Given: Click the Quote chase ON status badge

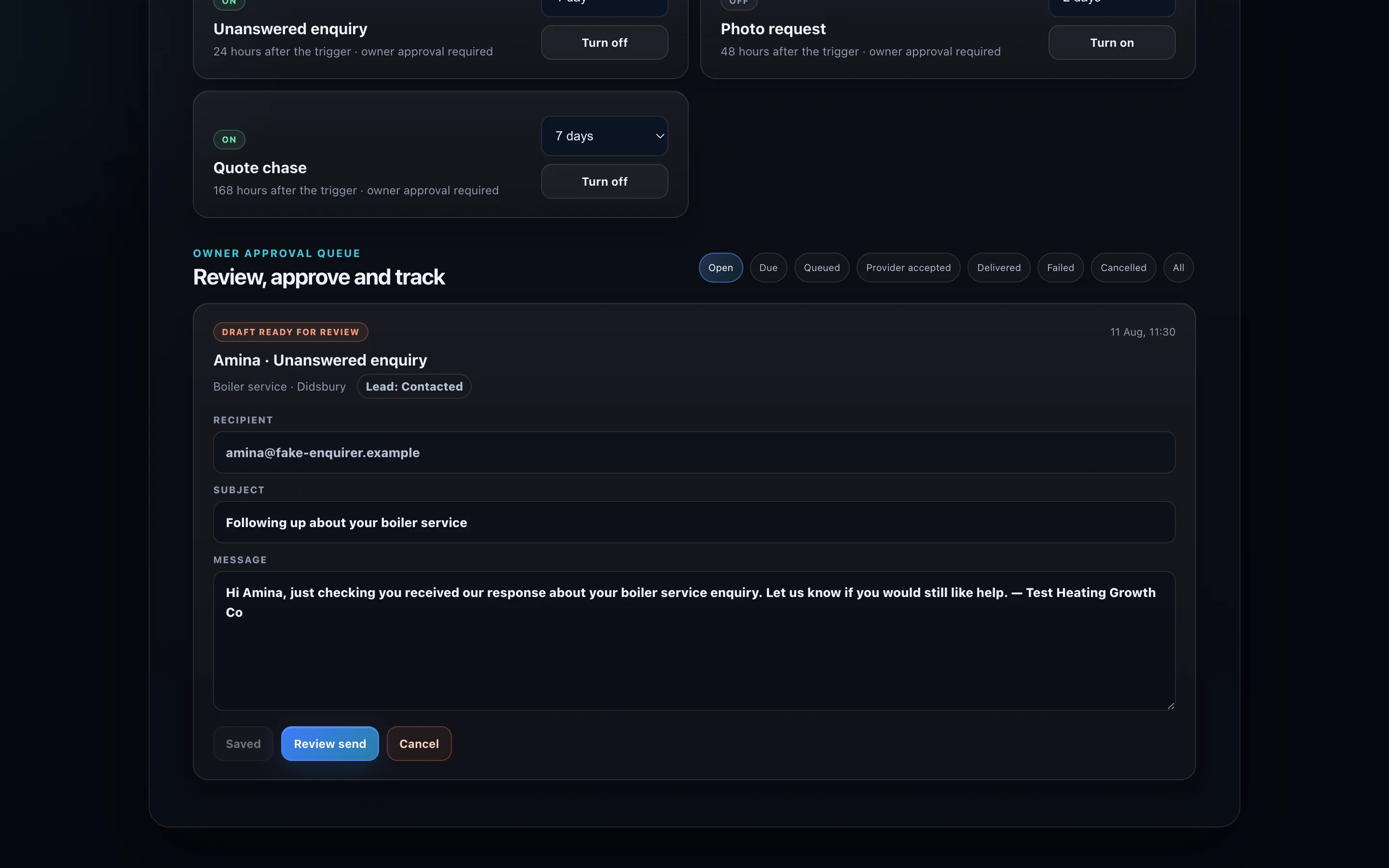Looking at the screenshot, I should click(x=229, y=139).
